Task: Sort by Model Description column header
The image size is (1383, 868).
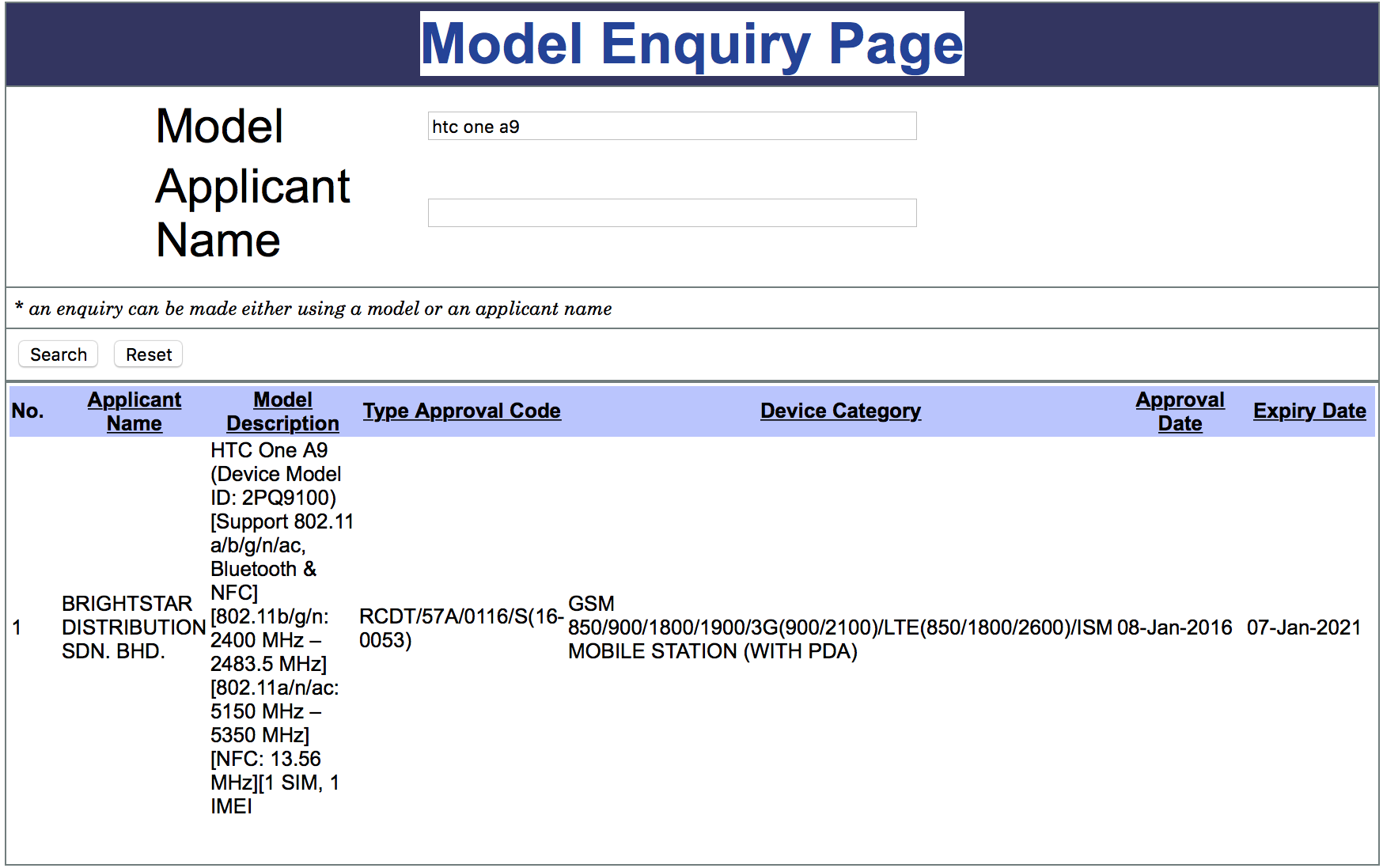Action: [282, 411]
